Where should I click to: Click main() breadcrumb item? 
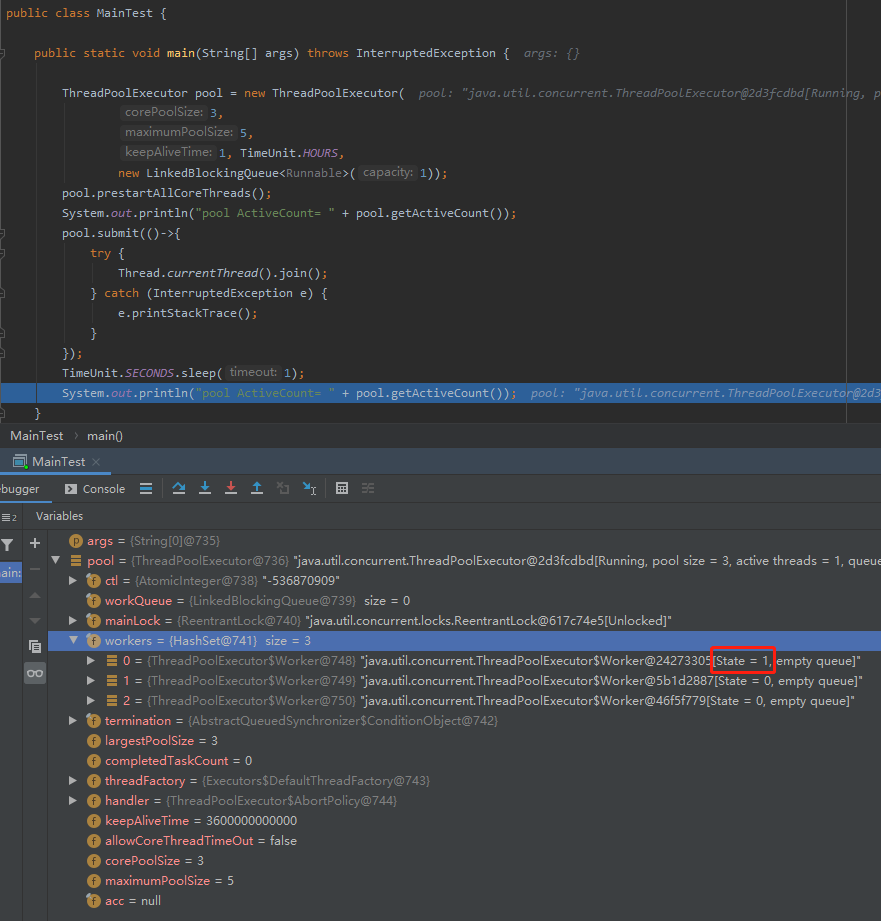pyautogui.click(x=105, y=436)
